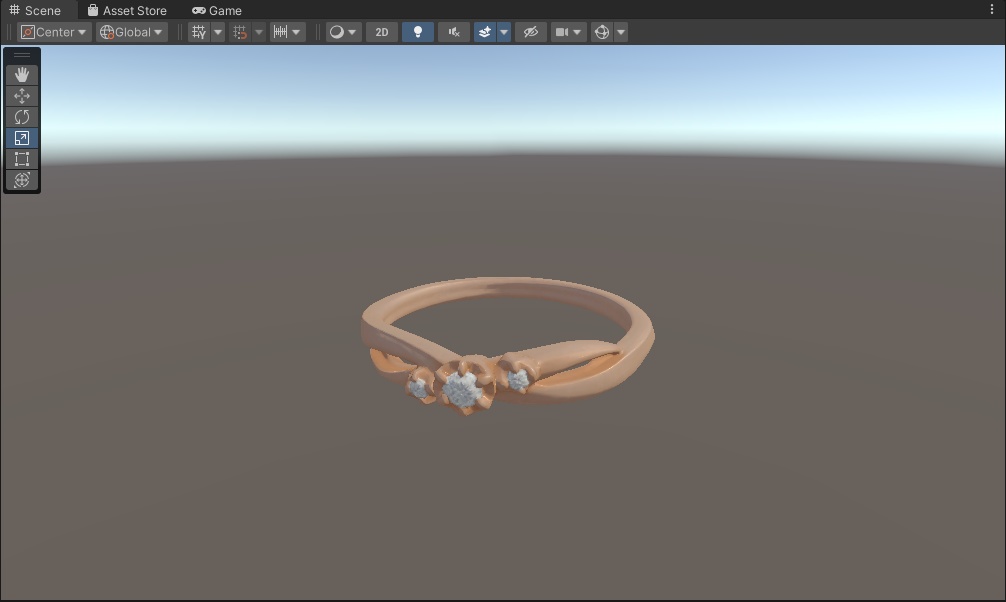Switch to the Asset Store tab
Screen dimensions: 1006x602
click(x=128, y=10)
